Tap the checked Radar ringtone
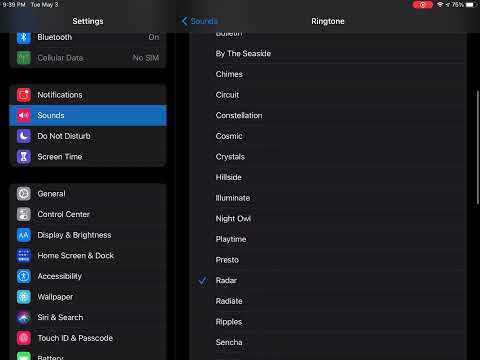The height and width of the screenshot is (360, 480). click(328, 280)
